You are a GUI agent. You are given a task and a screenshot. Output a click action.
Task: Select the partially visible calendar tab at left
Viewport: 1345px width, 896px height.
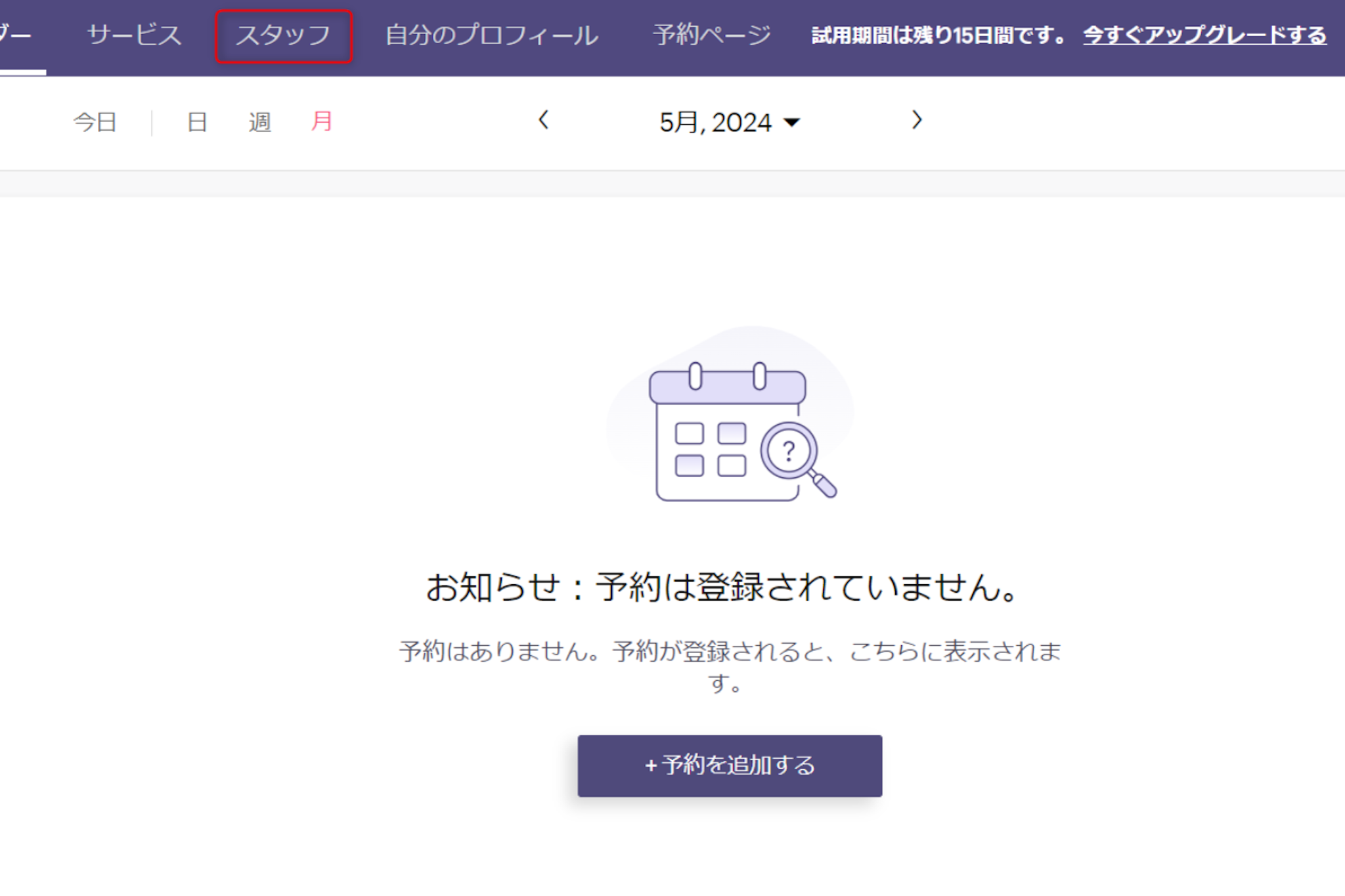pyautogui.click(x=16, y=35)
